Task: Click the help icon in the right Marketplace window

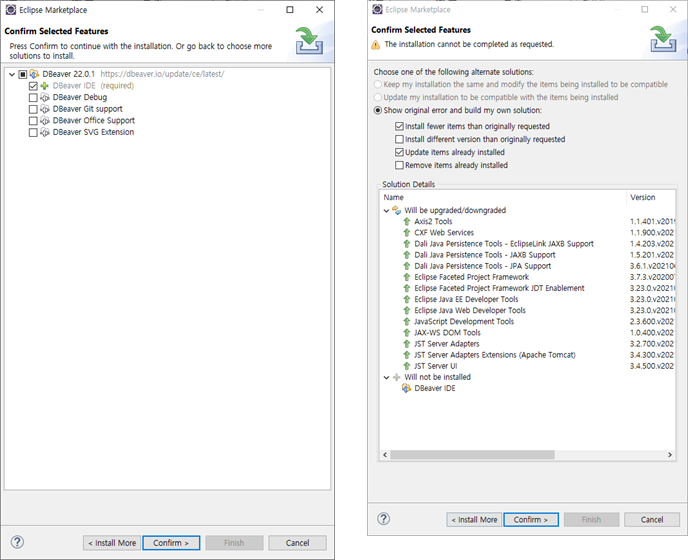Action: (383, 519)
